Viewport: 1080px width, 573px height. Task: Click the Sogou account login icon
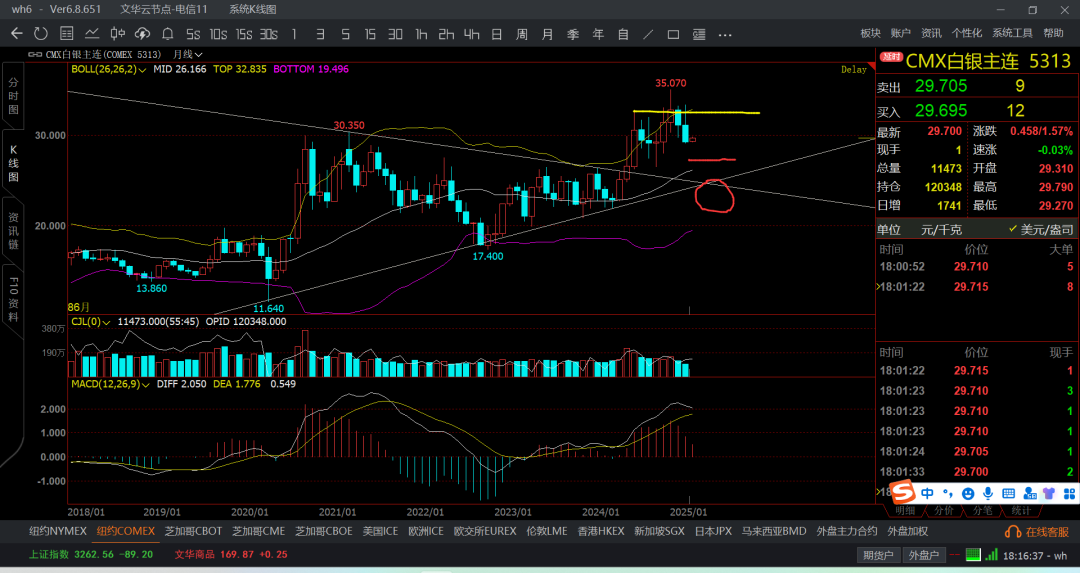tap(1030, 493)
